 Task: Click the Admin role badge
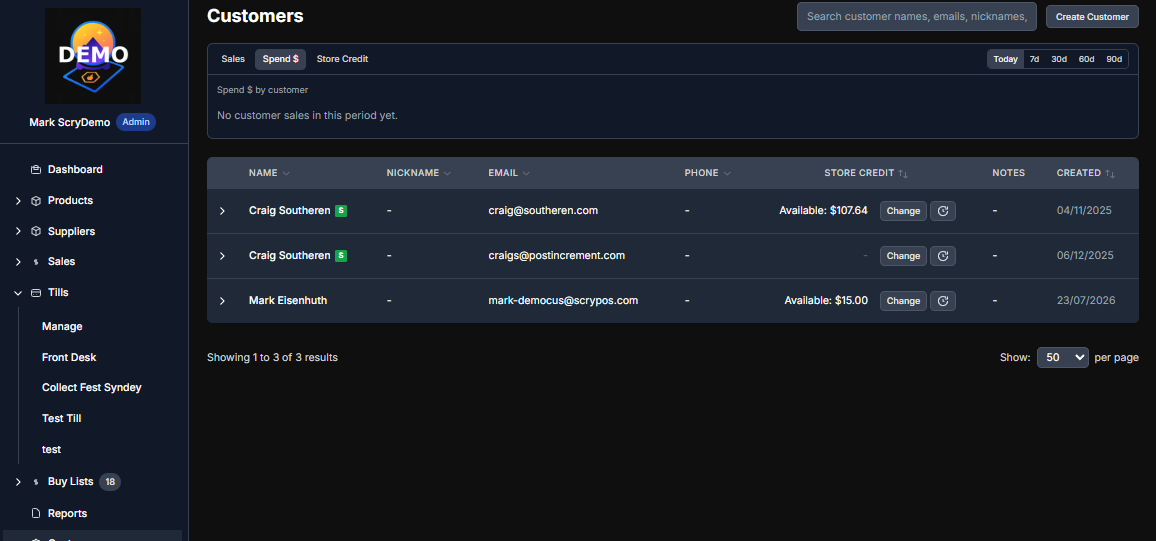coord(136,122)
